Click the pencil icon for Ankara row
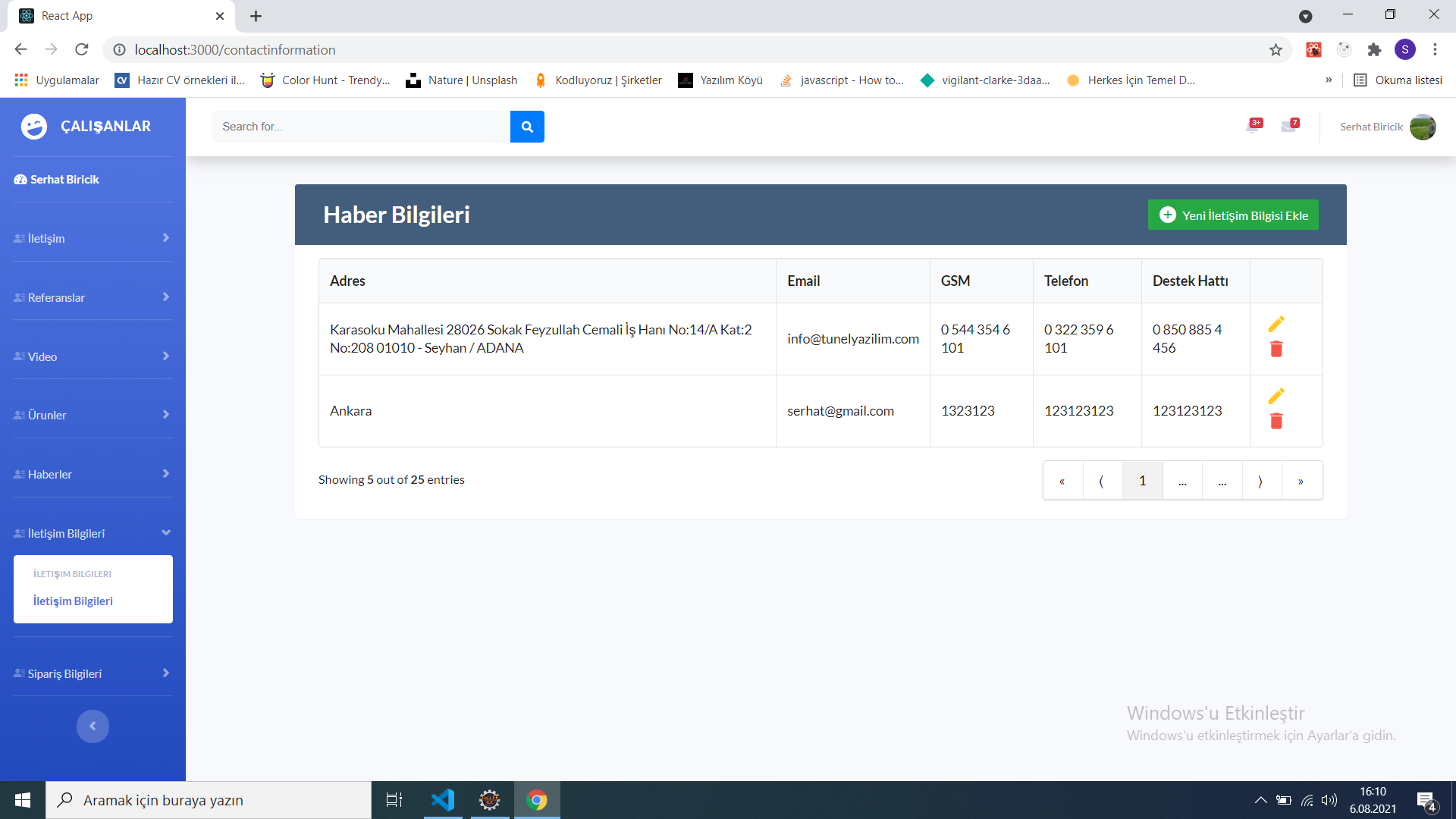 coord(1276,396)
